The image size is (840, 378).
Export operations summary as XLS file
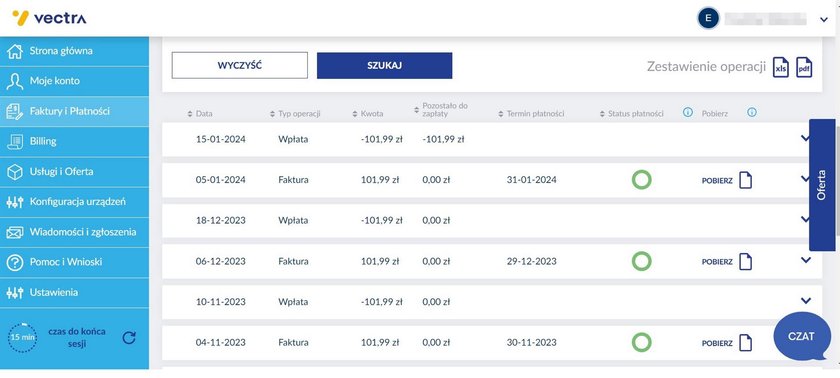point(781,68)
